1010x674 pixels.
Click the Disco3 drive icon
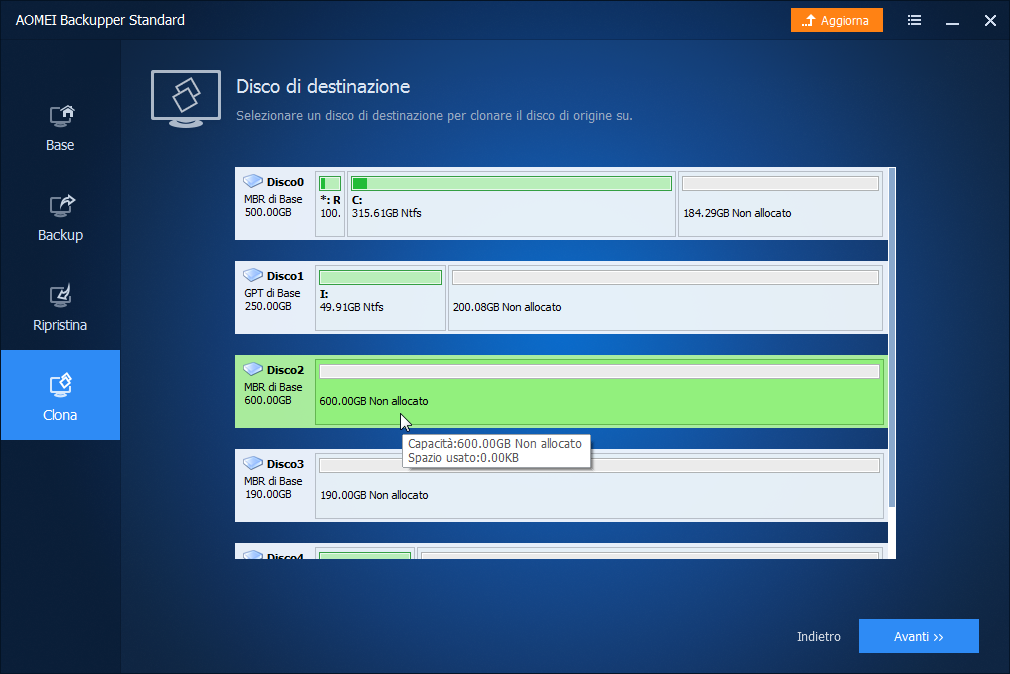click(252, 463)
